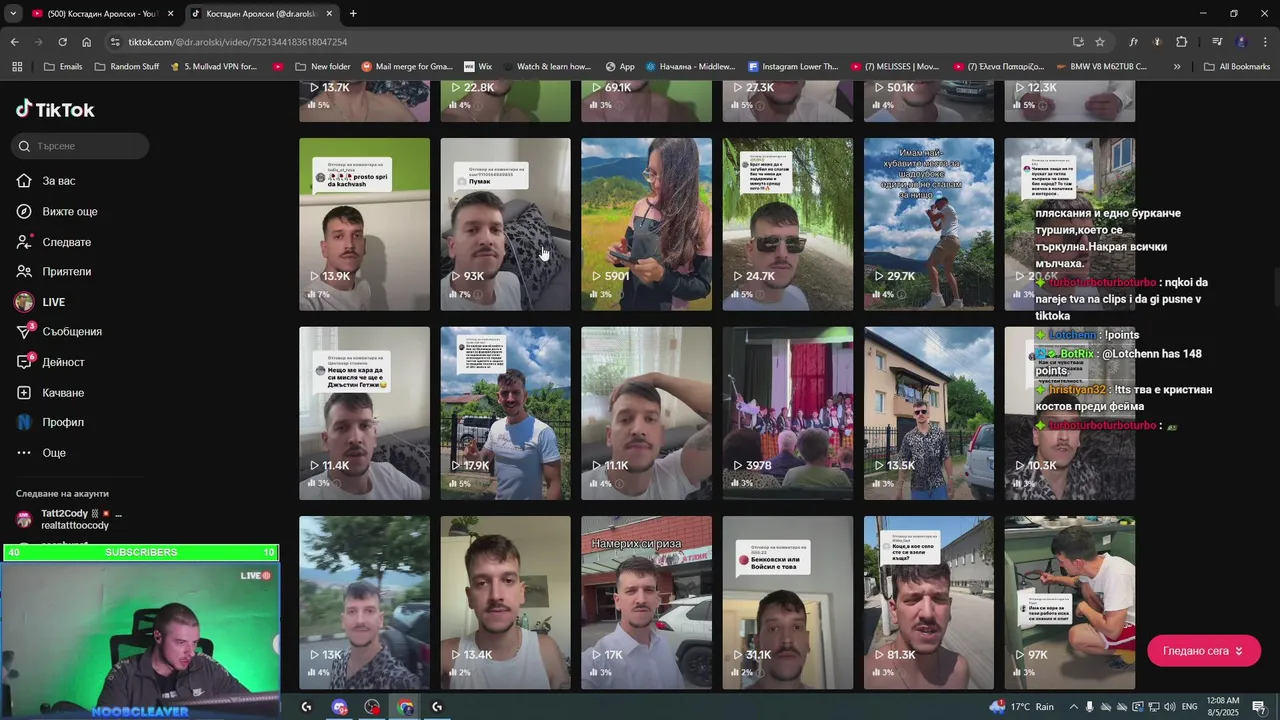1280x720 pixels.
Task: Open the video with 11.4K views
Action: point(364,413)
